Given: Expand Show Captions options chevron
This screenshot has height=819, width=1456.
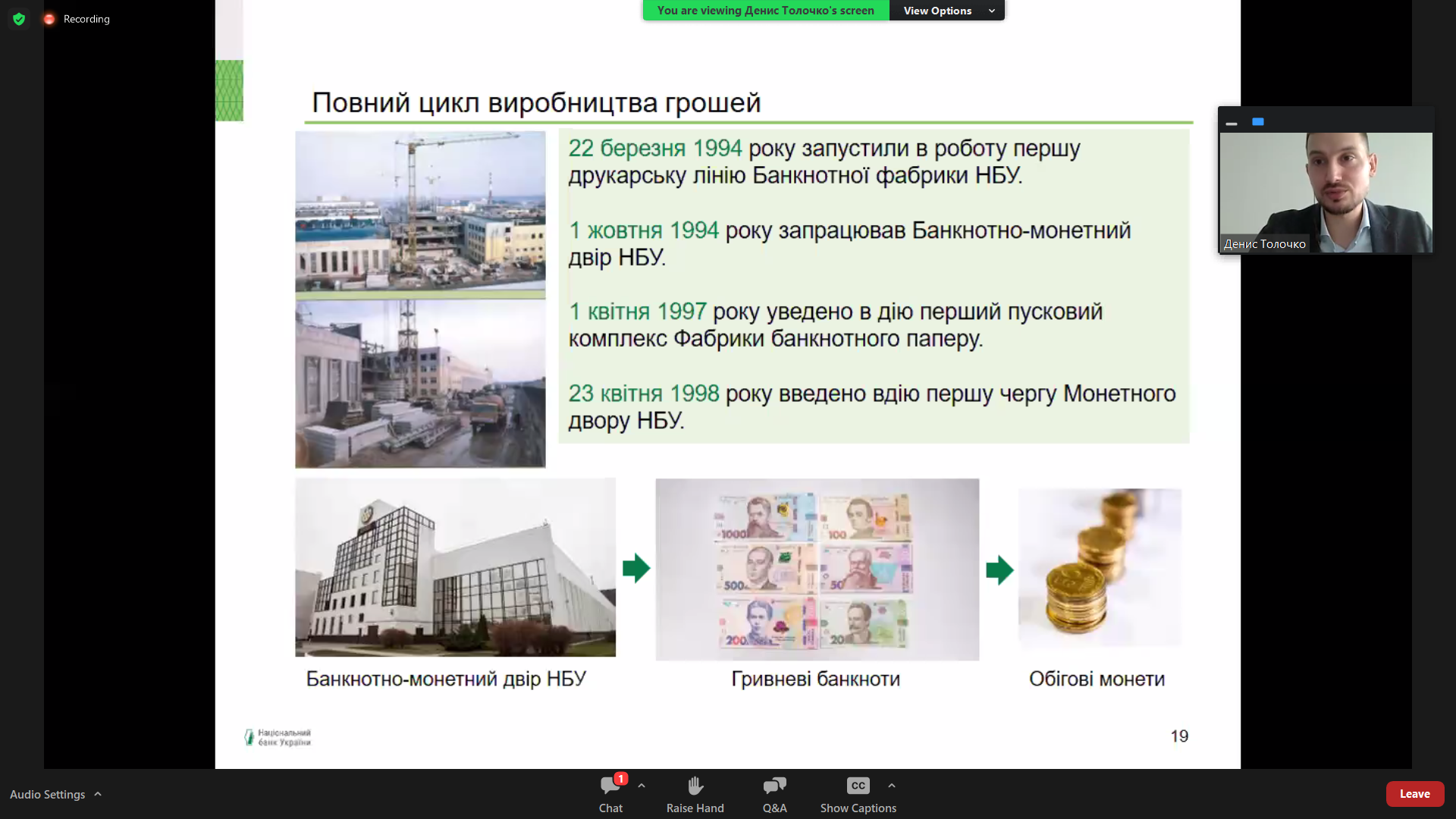Looking at the screenshot, I should click(891, 785).
